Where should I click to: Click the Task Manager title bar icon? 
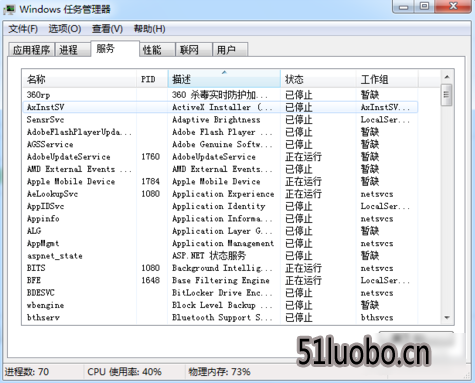click(x=9, y=9)
